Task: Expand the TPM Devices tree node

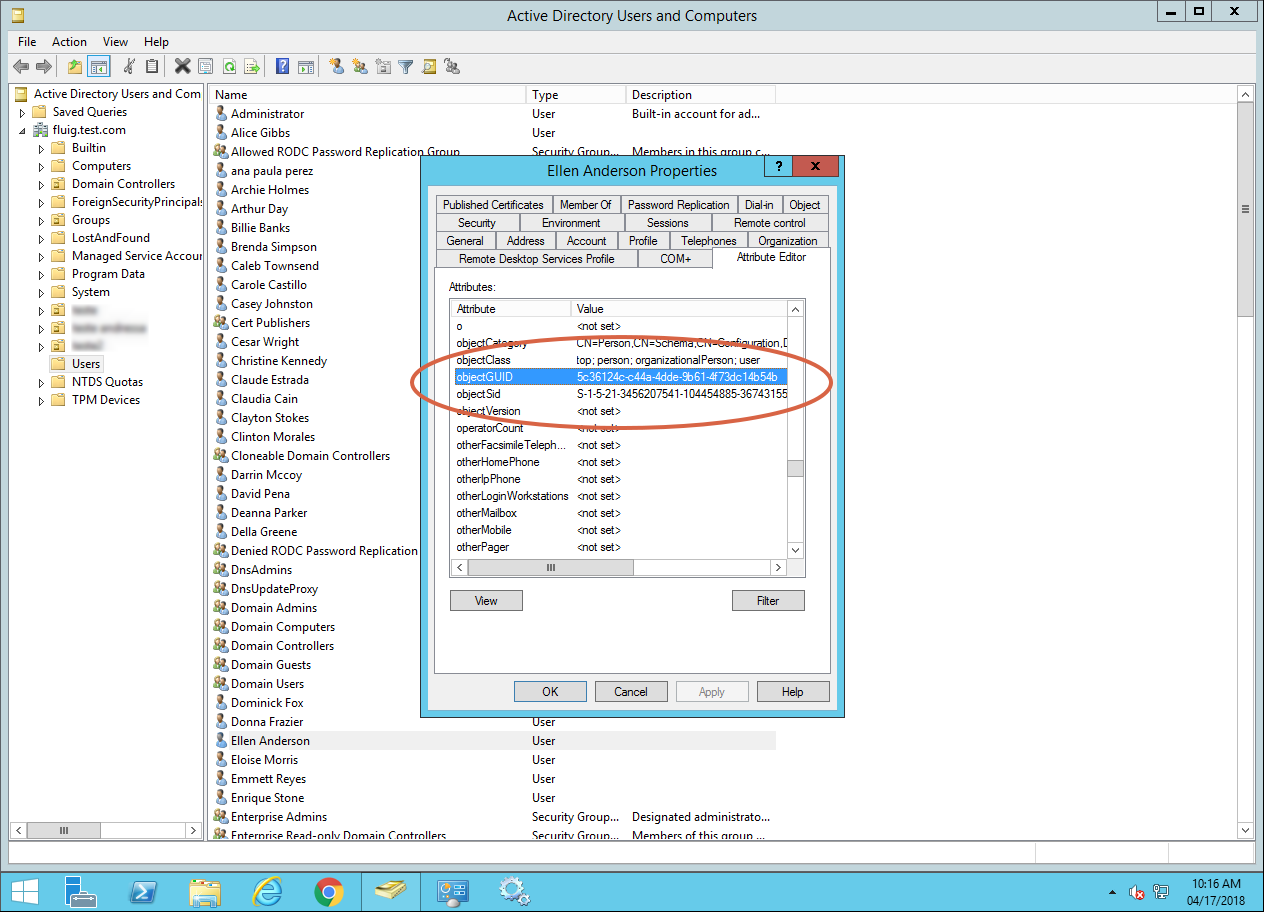Action: (x=40, y=400)
